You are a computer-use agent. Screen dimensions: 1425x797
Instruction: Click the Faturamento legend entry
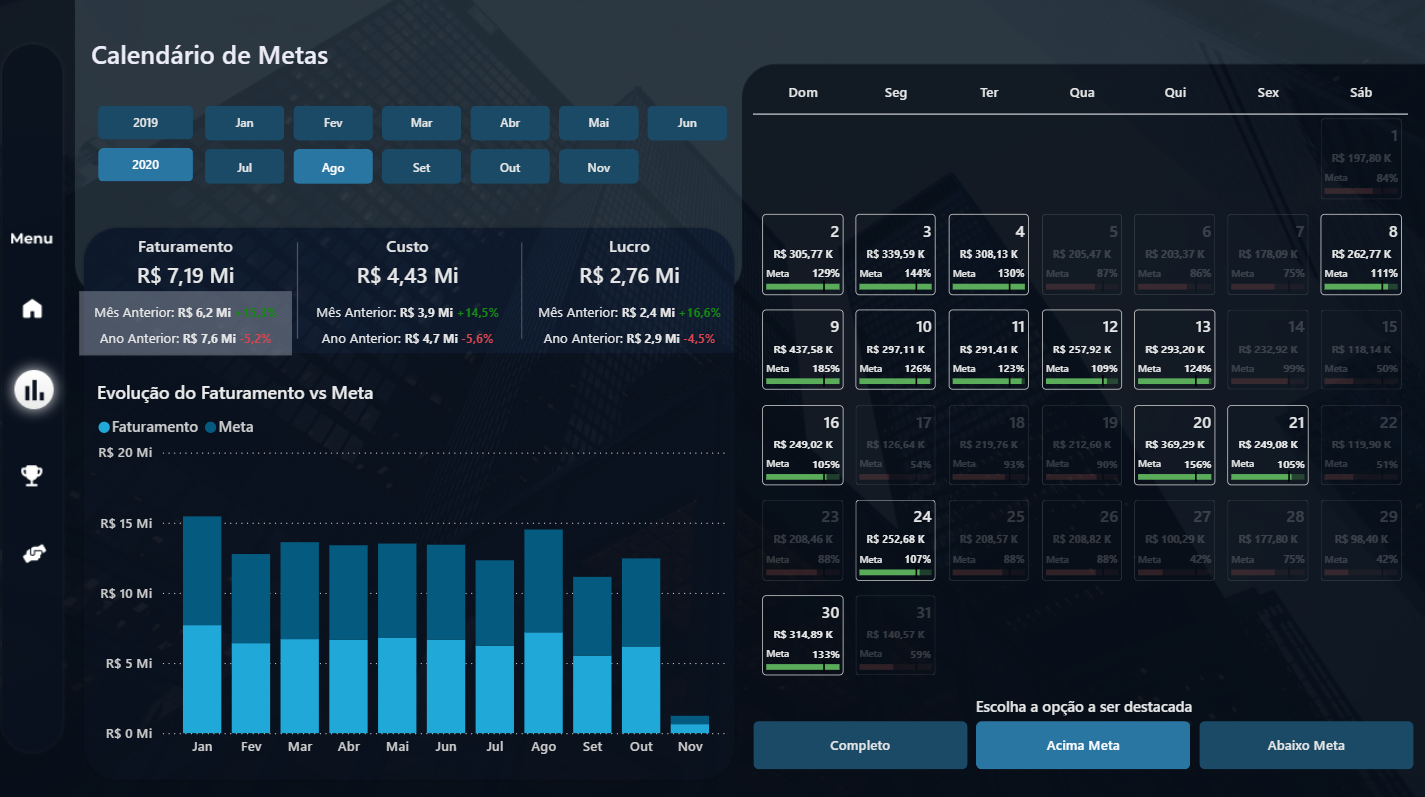pyautogui.click(x=148, y=427)
